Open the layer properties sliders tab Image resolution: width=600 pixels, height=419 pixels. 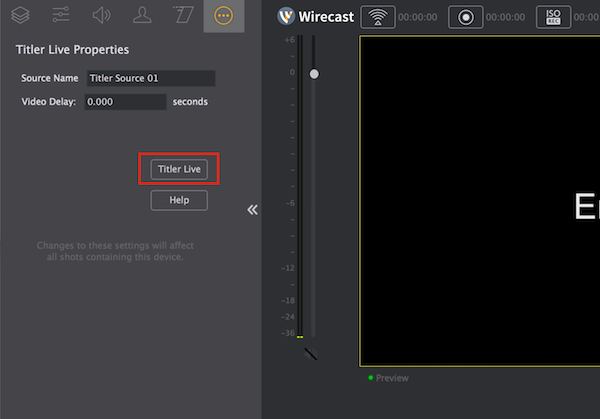[61, 16]
